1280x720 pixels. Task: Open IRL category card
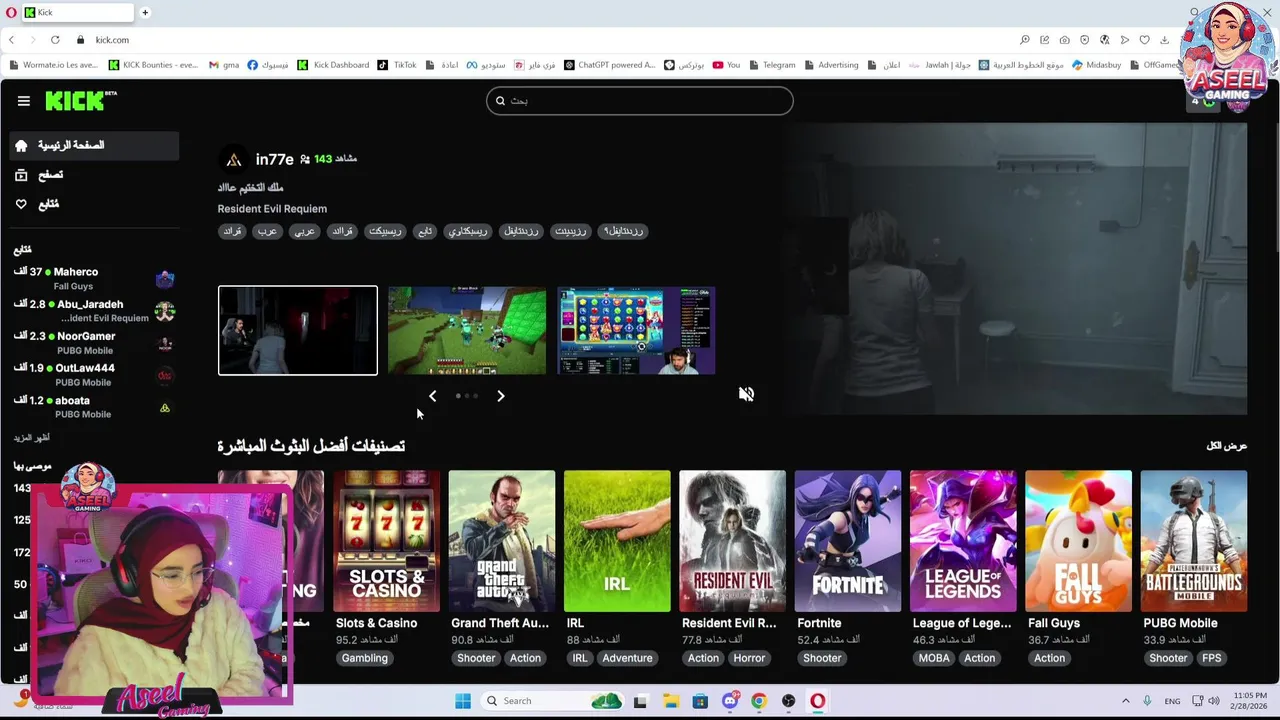coord(617,541)
